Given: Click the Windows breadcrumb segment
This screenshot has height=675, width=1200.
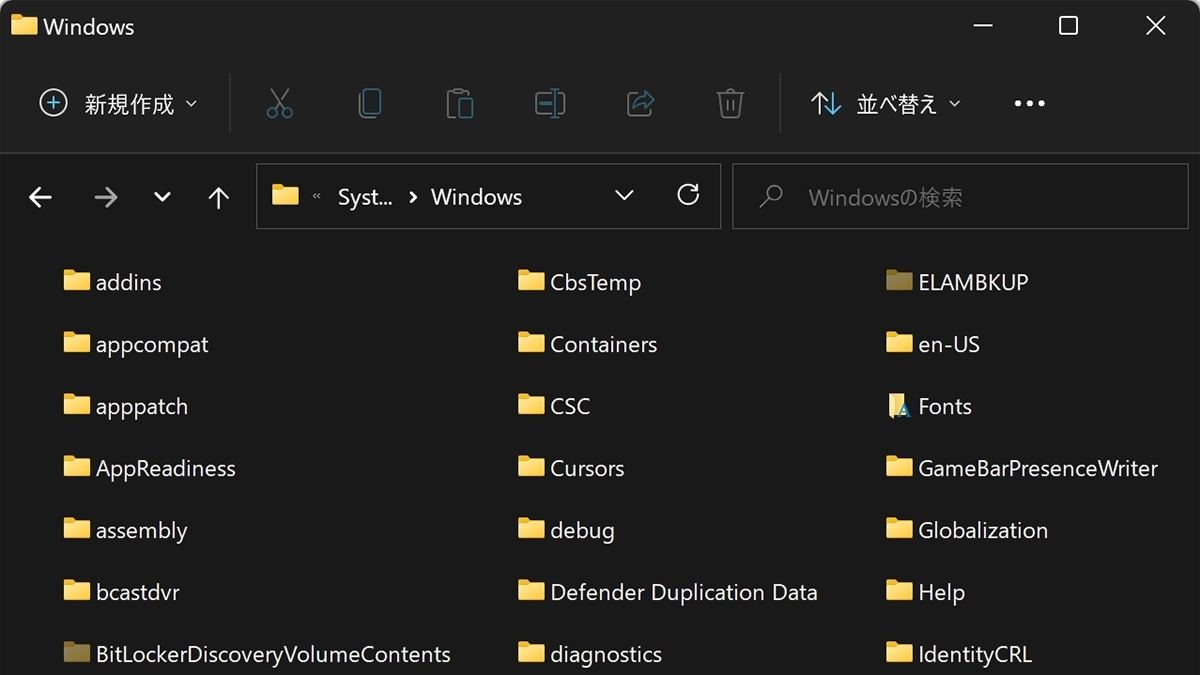Looking at the screenshot, I should click(476, 197).
